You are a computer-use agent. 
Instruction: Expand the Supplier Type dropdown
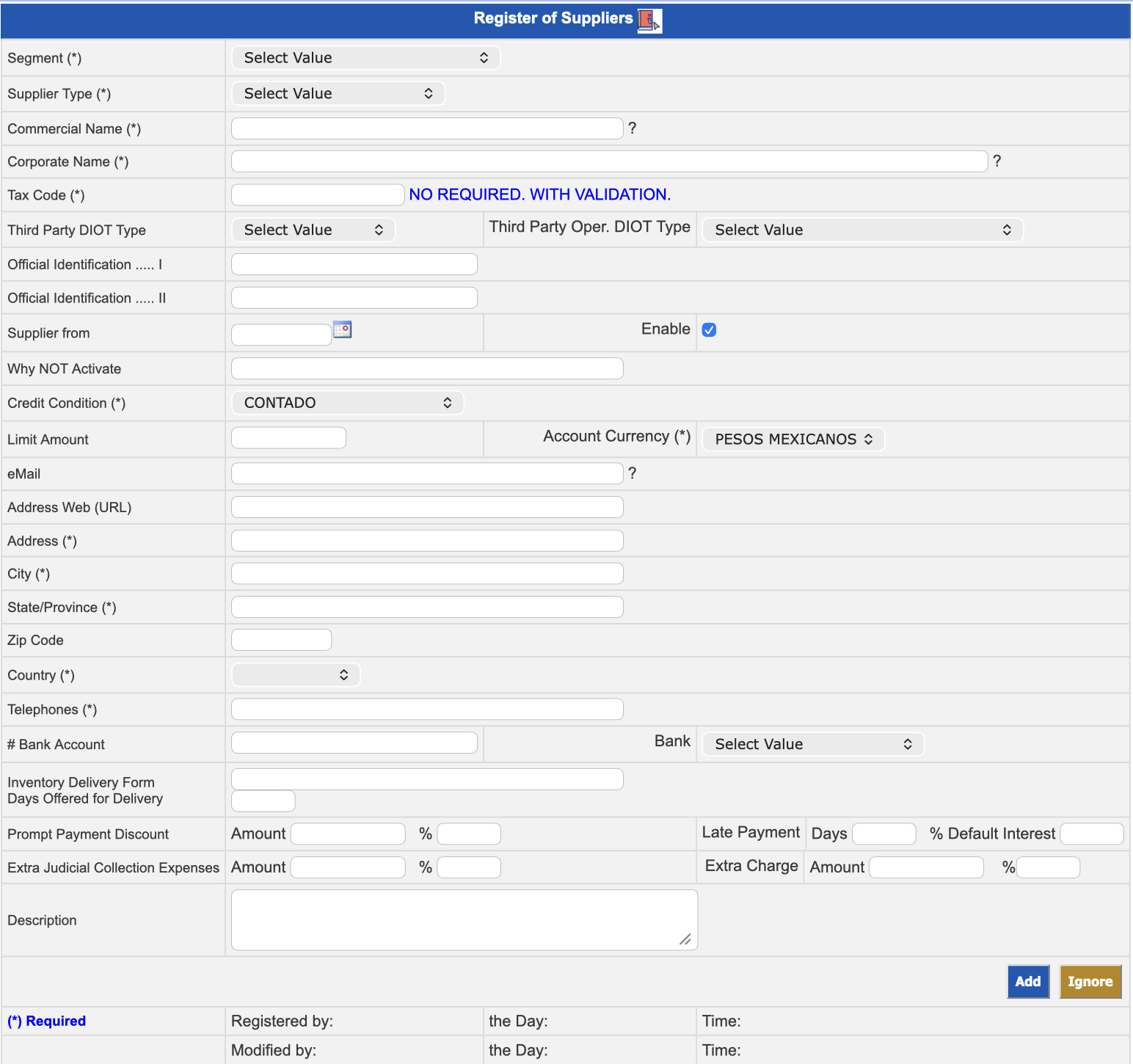click(x=338, y=94)
